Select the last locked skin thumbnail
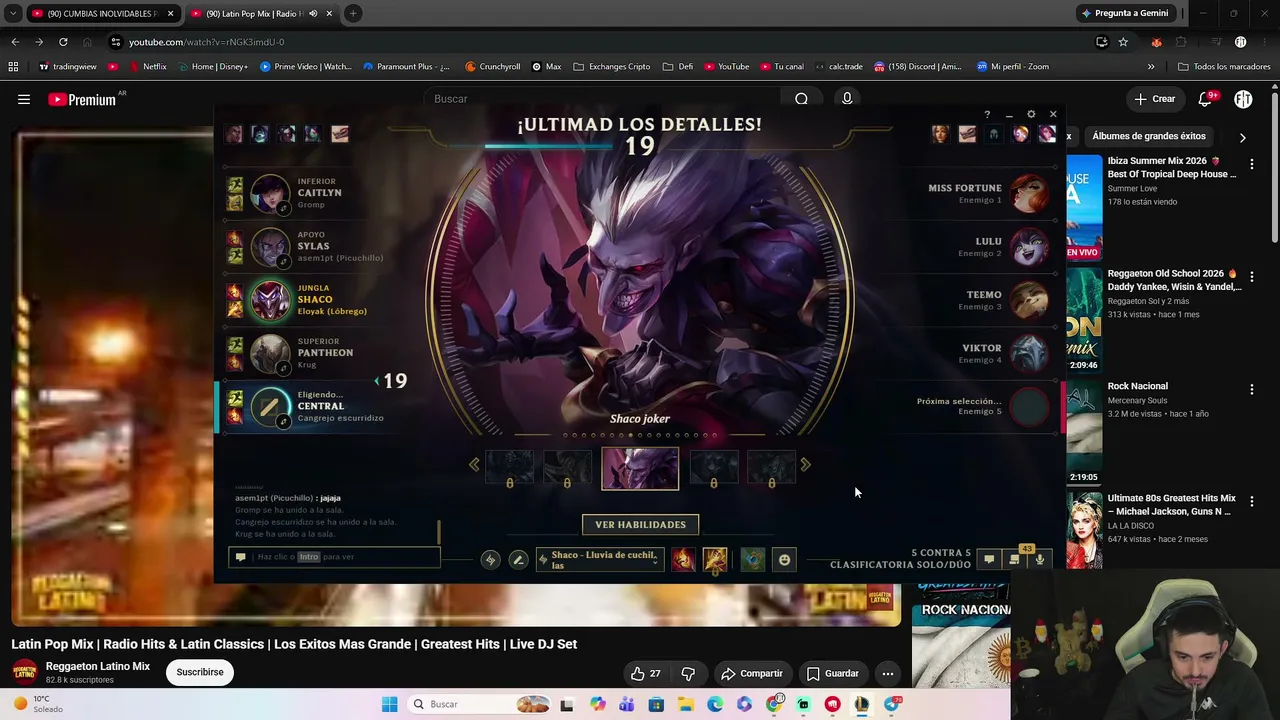Screen dimensions: 1280x720 pos(771,467)
